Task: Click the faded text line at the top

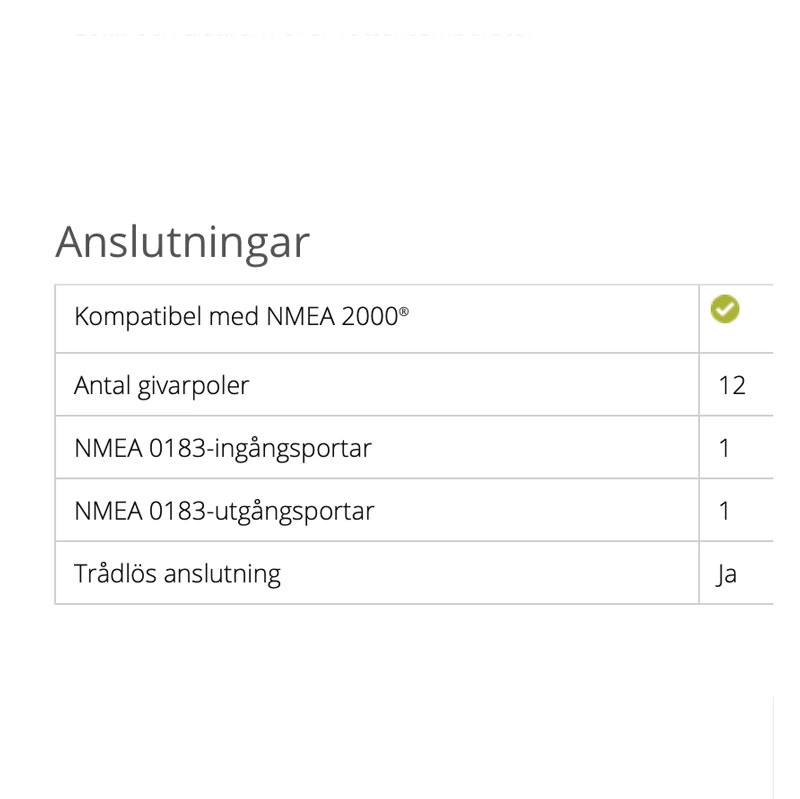Action: tap(300, 30)
